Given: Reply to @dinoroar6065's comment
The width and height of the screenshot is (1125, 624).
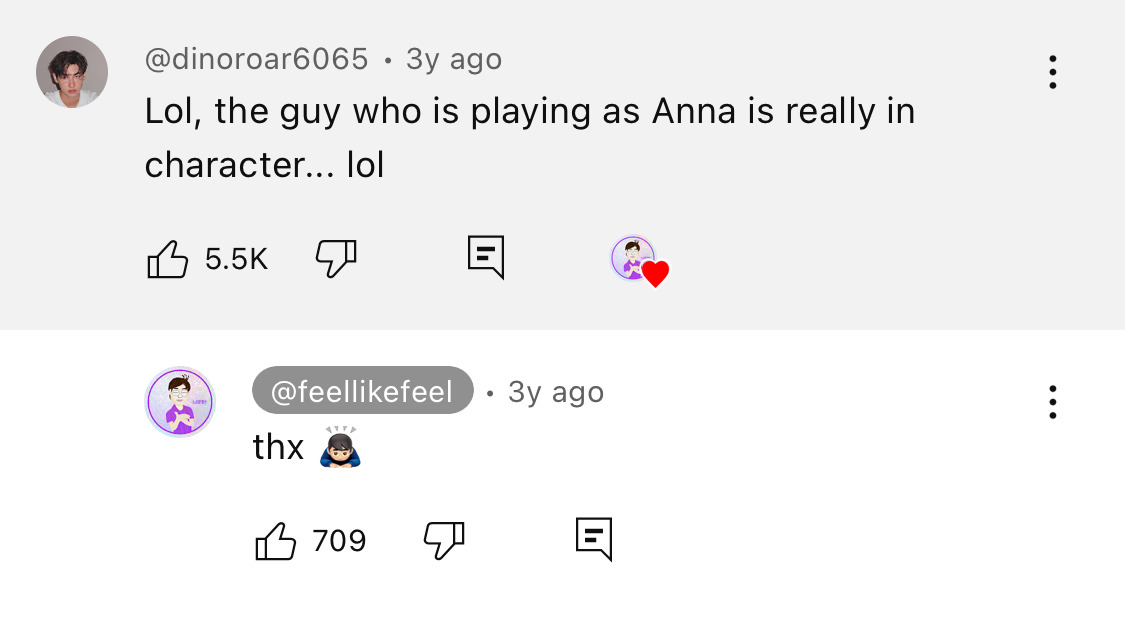Looking at the screenshot, I should click(486, 258).
